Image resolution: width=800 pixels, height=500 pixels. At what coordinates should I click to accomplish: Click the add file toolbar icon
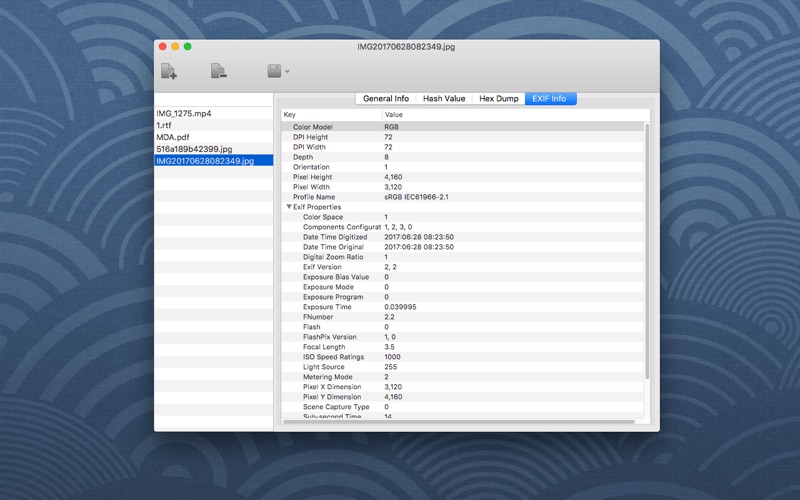click(169, 71)
